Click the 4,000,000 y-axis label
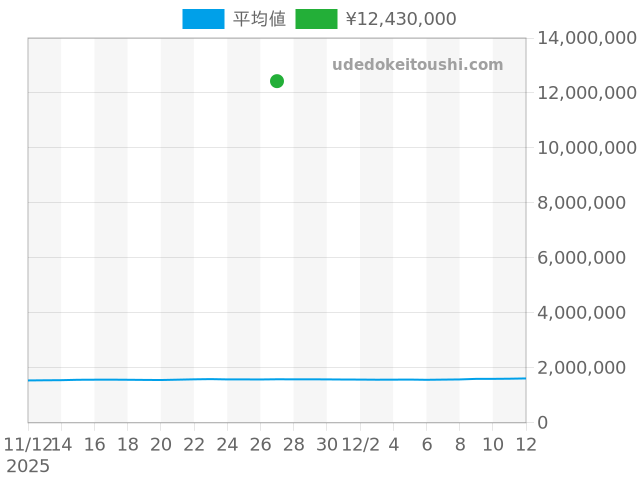The height and width of the screenshot is (480, 640). pos(581,313)
